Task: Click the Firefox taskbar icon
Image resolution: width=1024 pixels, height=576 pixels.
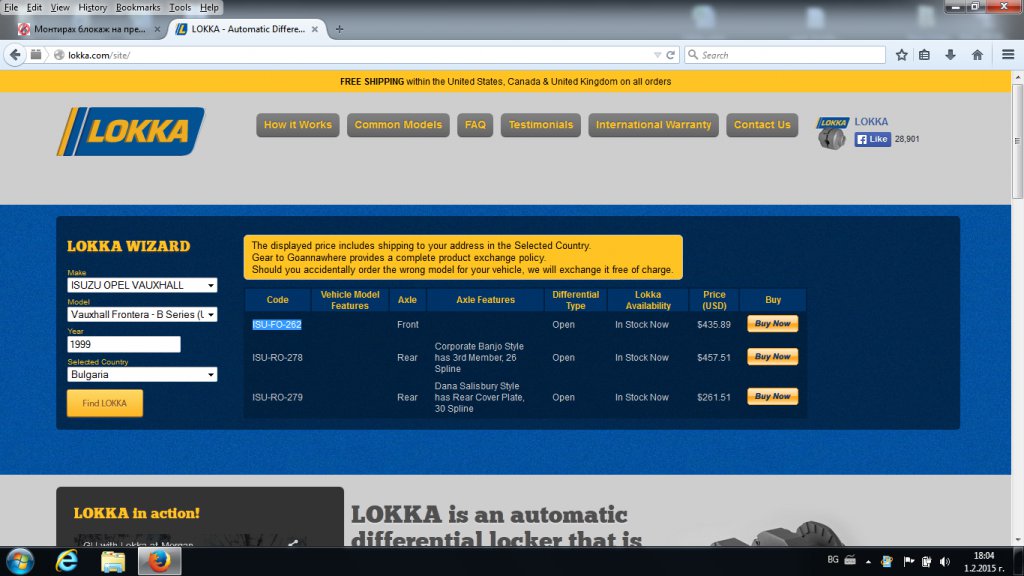Action: coord(159,561)
